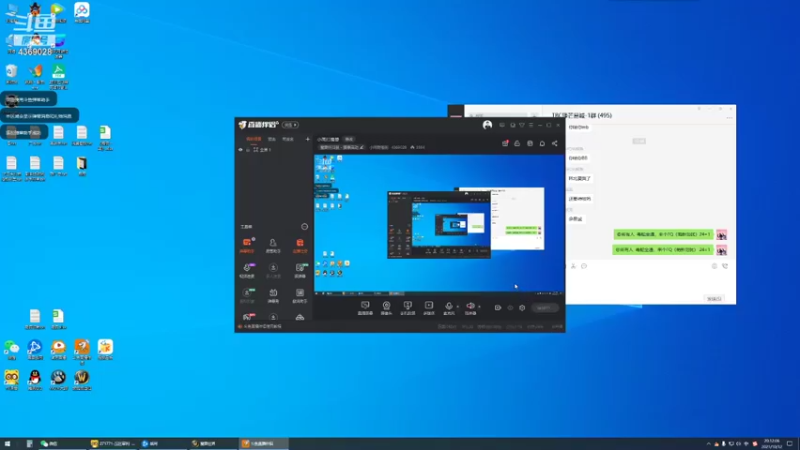Switch to the third scene tab
The image size is (800, 450).
(x=288, y=139)
